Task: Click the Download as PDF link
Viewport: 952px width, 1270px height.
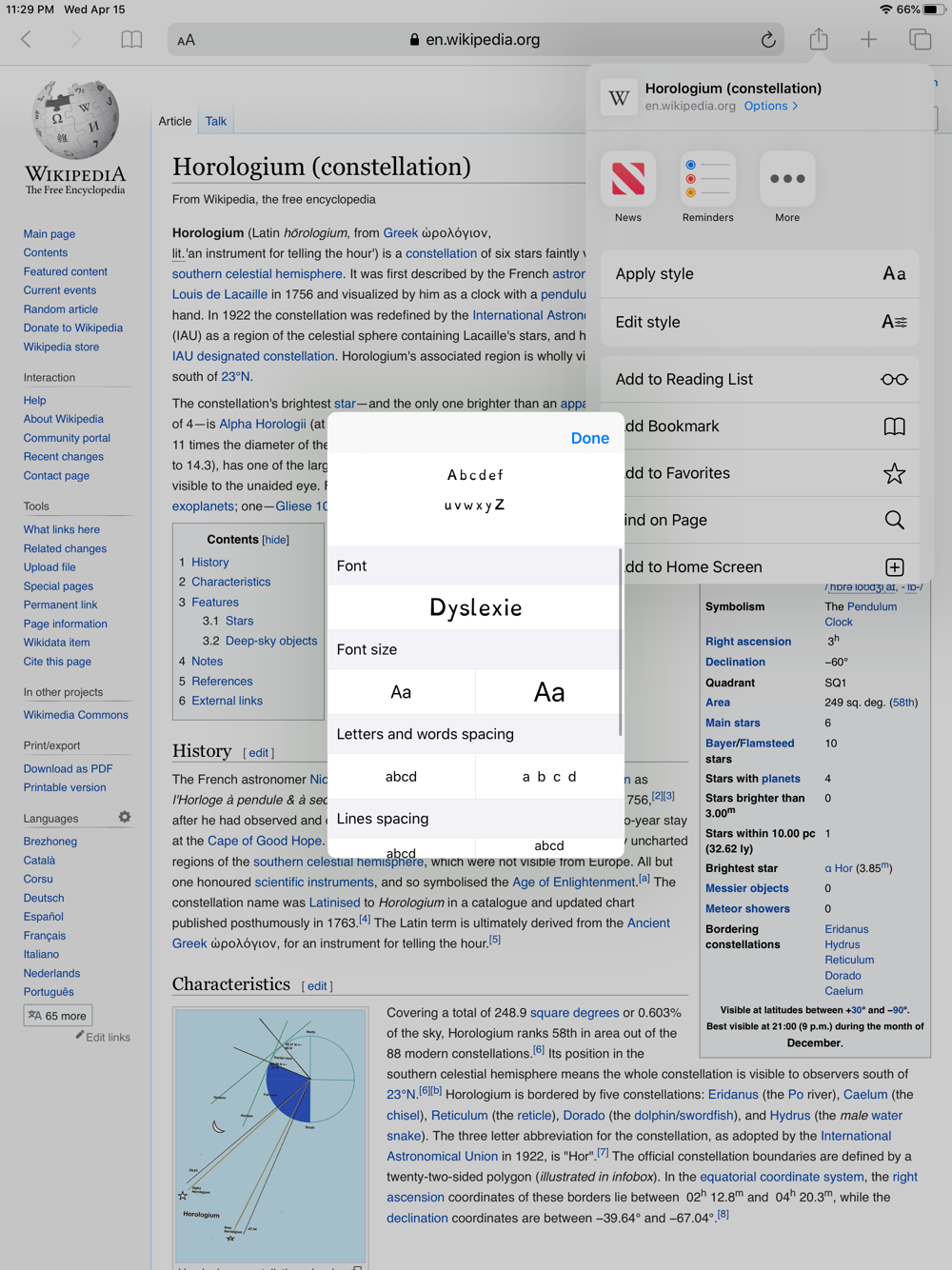Action: tap(69, 769)
